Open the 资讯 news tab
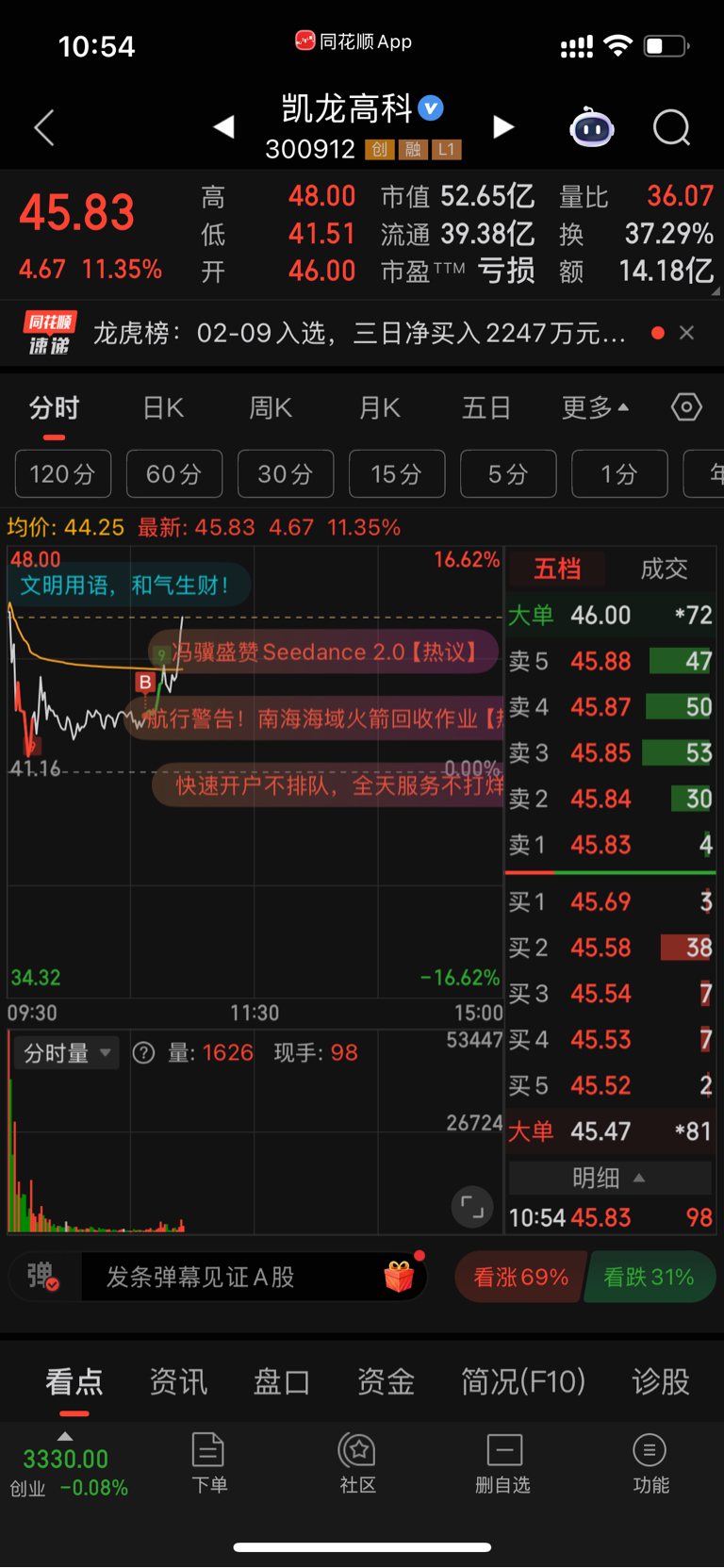This screenshot has width=724, height=1568. click(178, 1382)
